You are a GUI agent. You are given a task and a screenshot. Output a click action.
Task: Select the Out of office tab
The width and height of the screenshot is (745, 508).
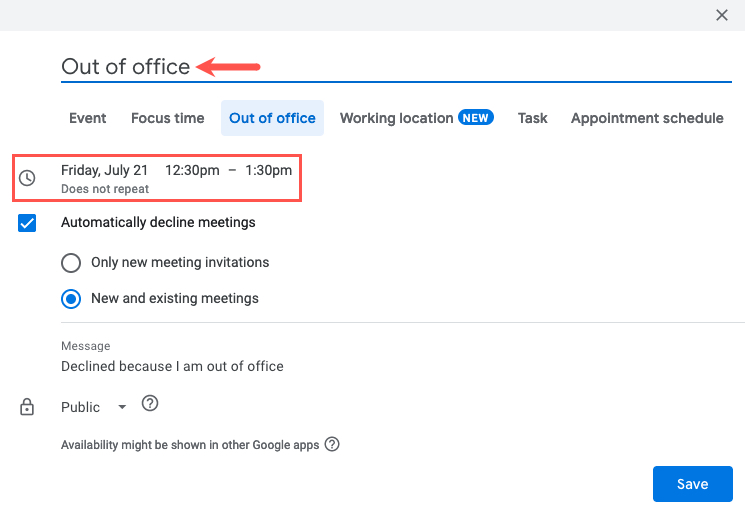point(272,118)
